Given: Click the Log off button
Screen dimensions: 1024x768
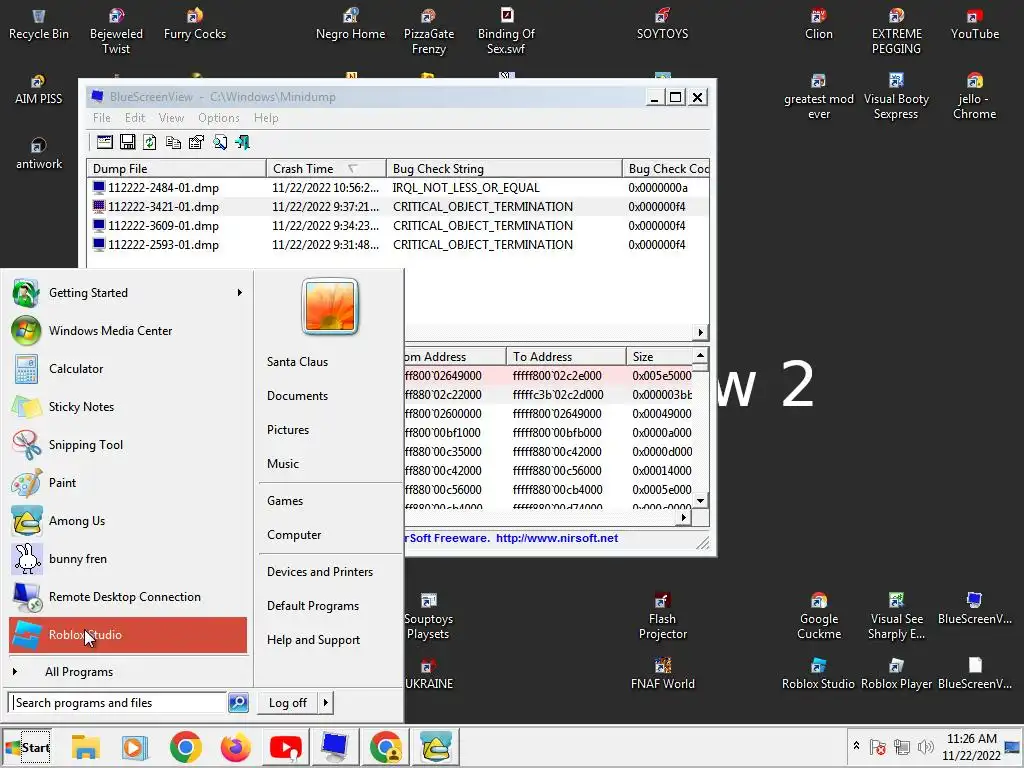Looking at the screenshot, I should (287, 703).
